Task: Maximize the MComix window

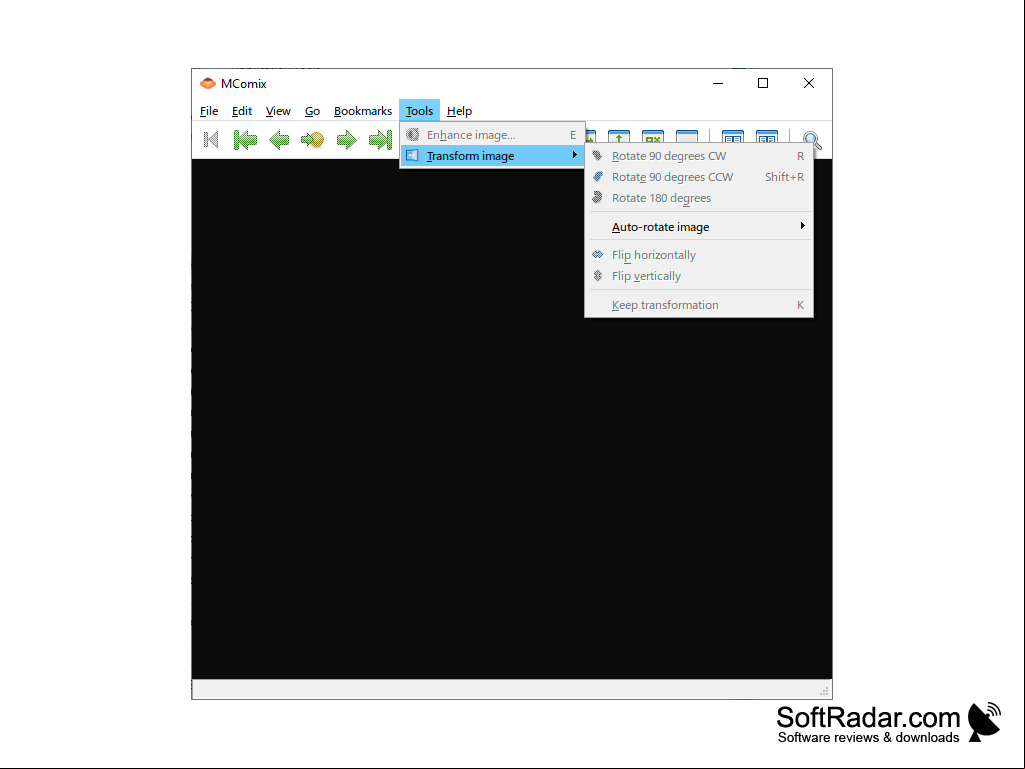Action: [763, 83]
